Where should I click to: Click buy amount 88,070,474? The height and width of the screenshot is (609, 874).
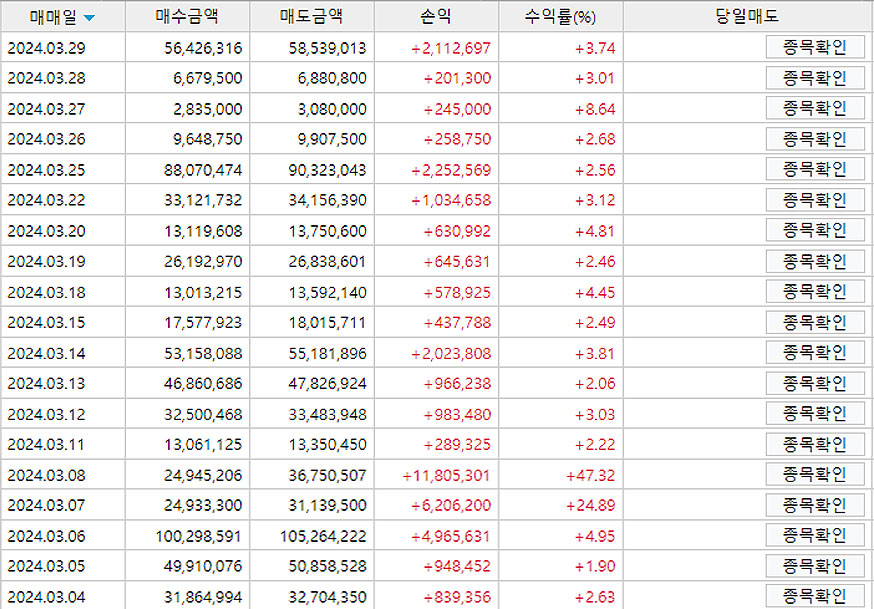click(x=203, y=170)
